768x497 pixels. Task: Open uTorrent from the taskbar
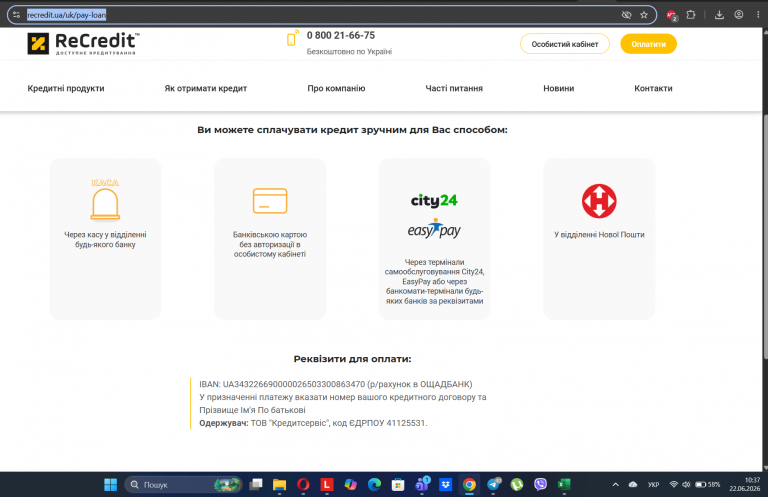[517, 484]
